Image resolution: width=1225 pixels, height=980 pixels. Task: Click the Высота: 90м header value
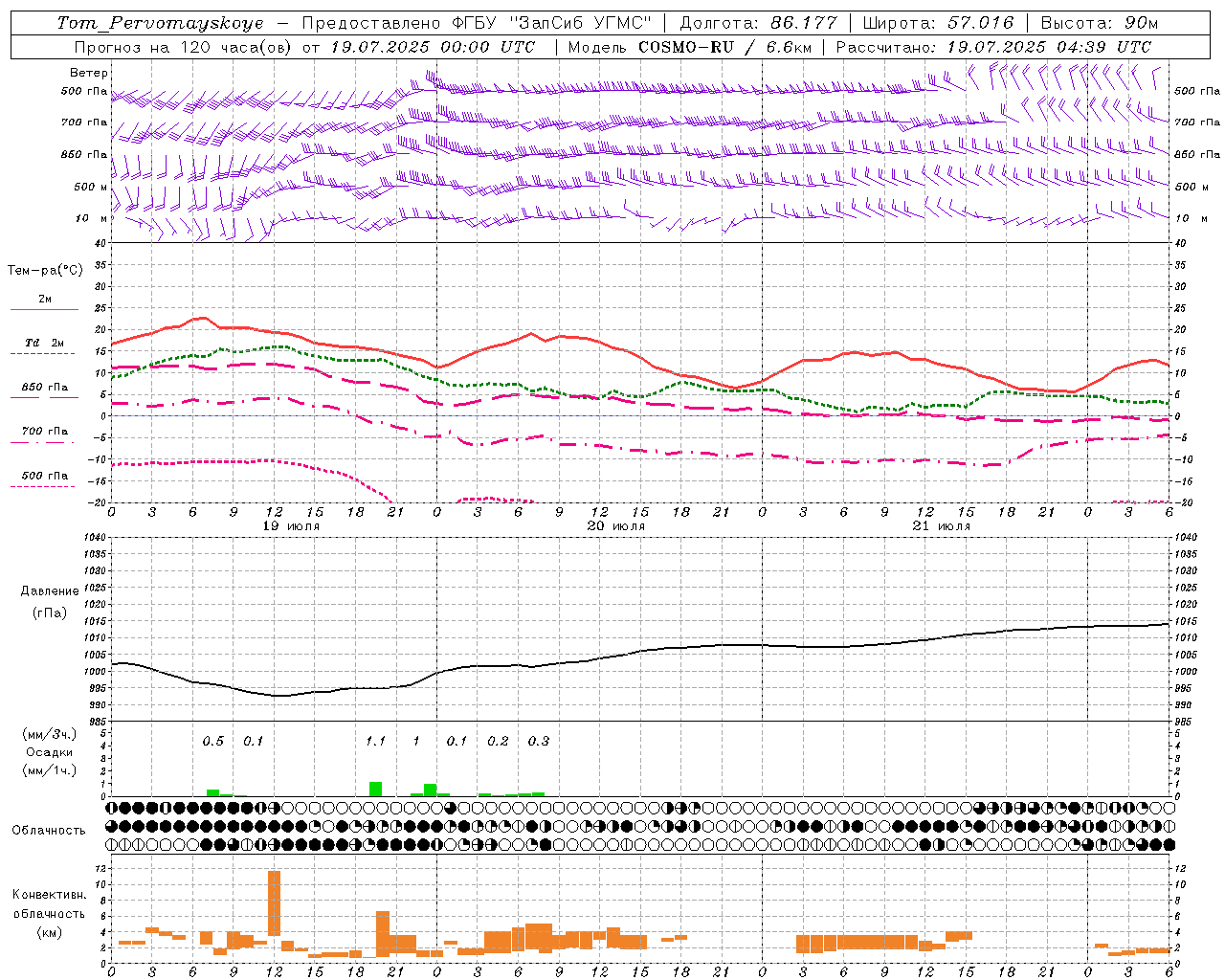1100,23
